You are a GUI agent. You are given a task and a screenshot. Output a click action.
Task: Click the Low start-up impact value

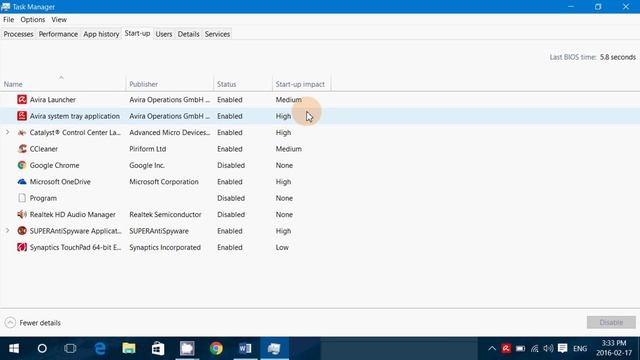click(282, 247)
